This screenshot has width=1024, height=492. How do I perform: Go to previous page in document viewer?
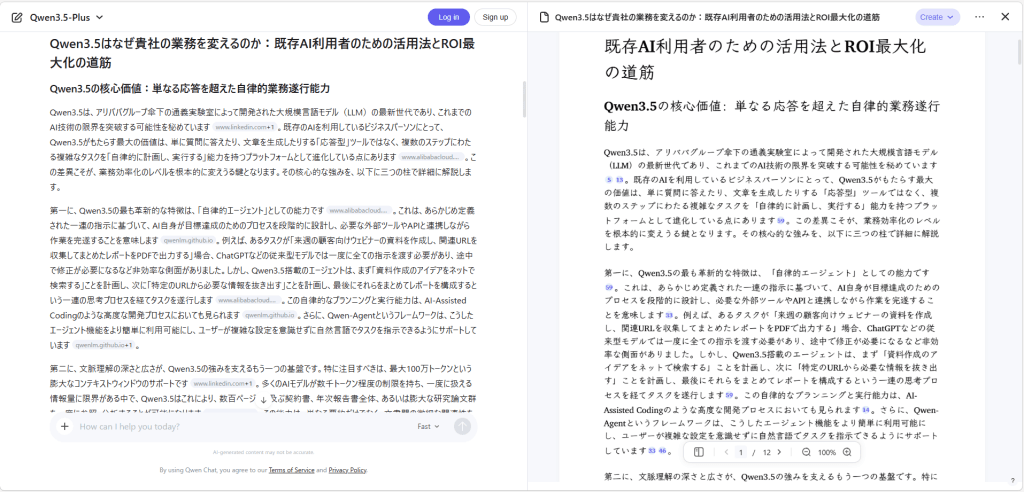[726, 452]
